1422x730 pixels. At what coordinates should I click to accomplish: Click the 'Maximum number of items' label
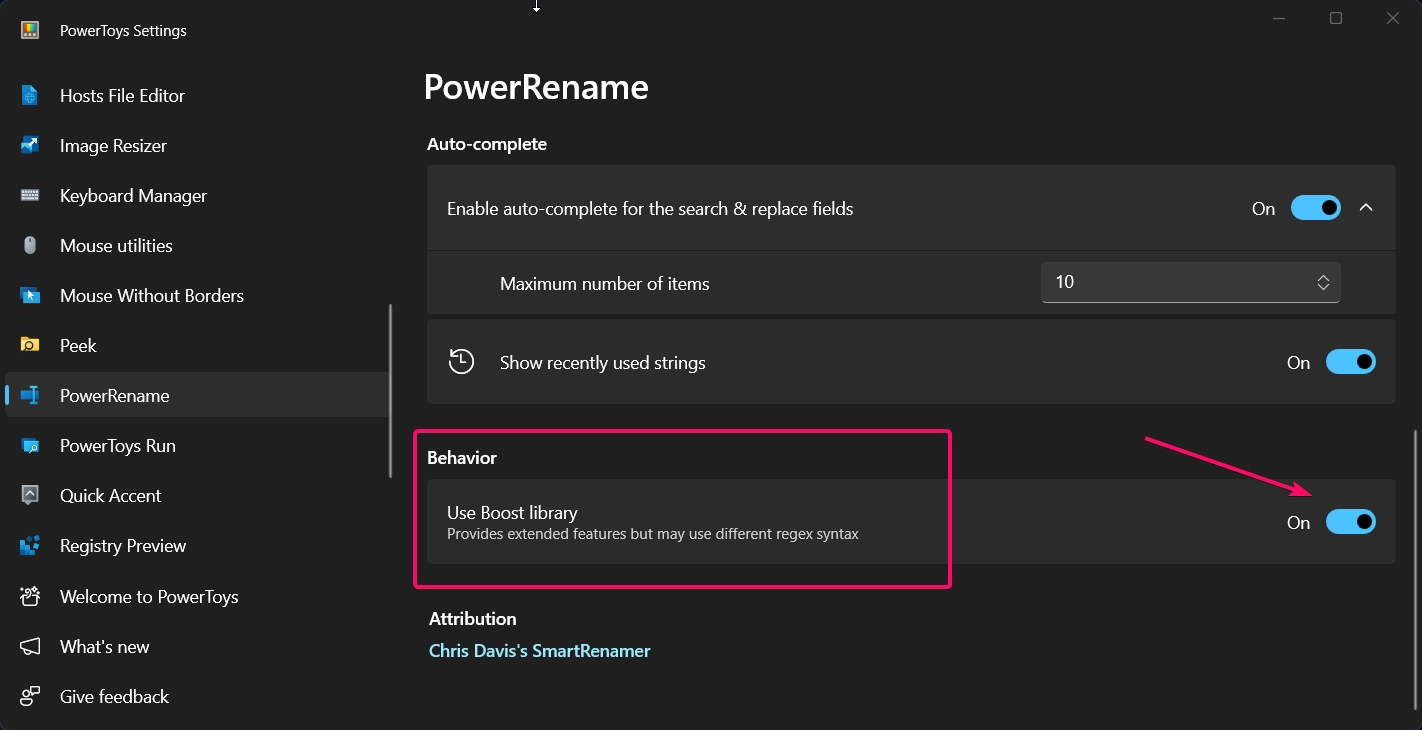(x=604, y=284)
